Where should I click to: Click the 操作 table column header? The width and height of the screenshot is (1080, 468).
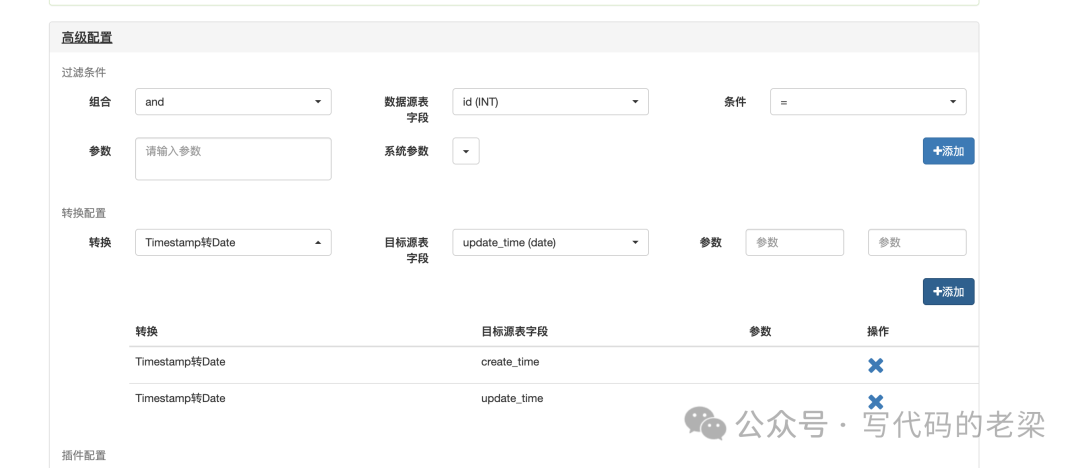coord(878,331)
